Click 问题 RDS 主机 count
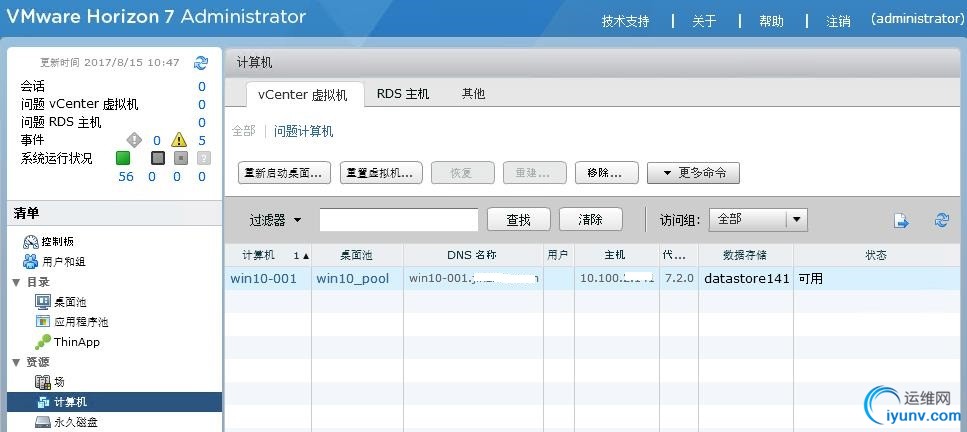This screenshot has width=967, height=432. [202, 122]
